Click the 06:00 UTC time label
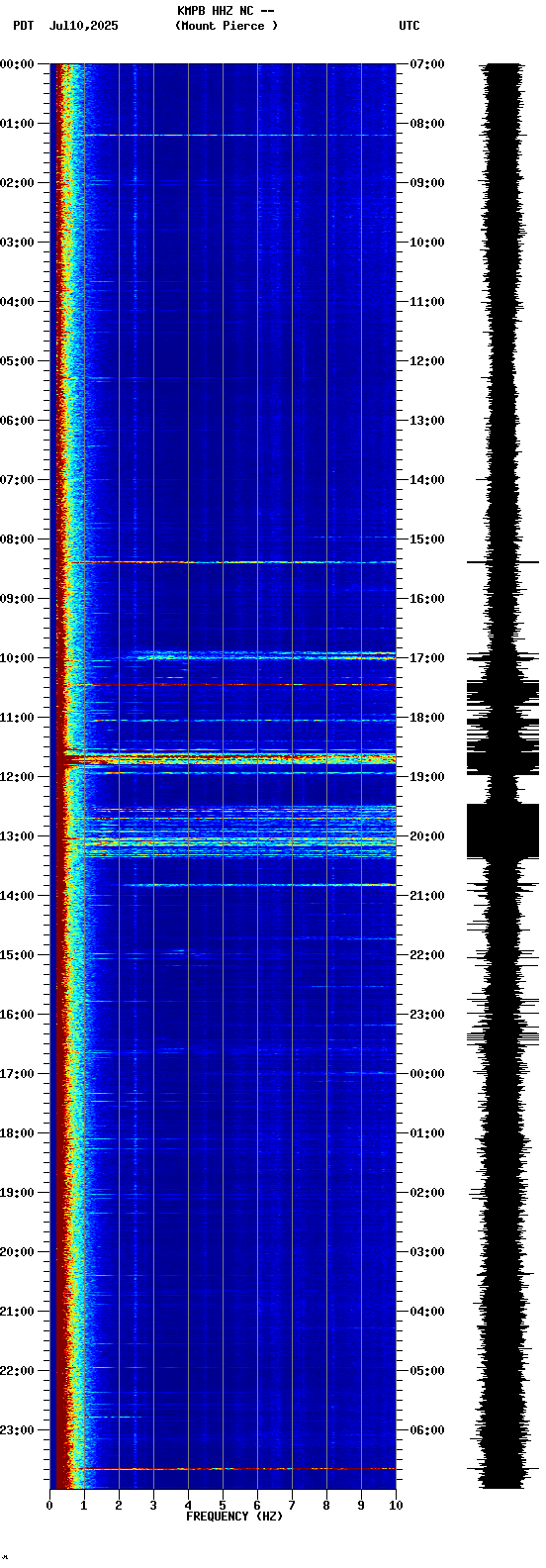Viewport: 546px width, 1568px height. point(427,1430)
